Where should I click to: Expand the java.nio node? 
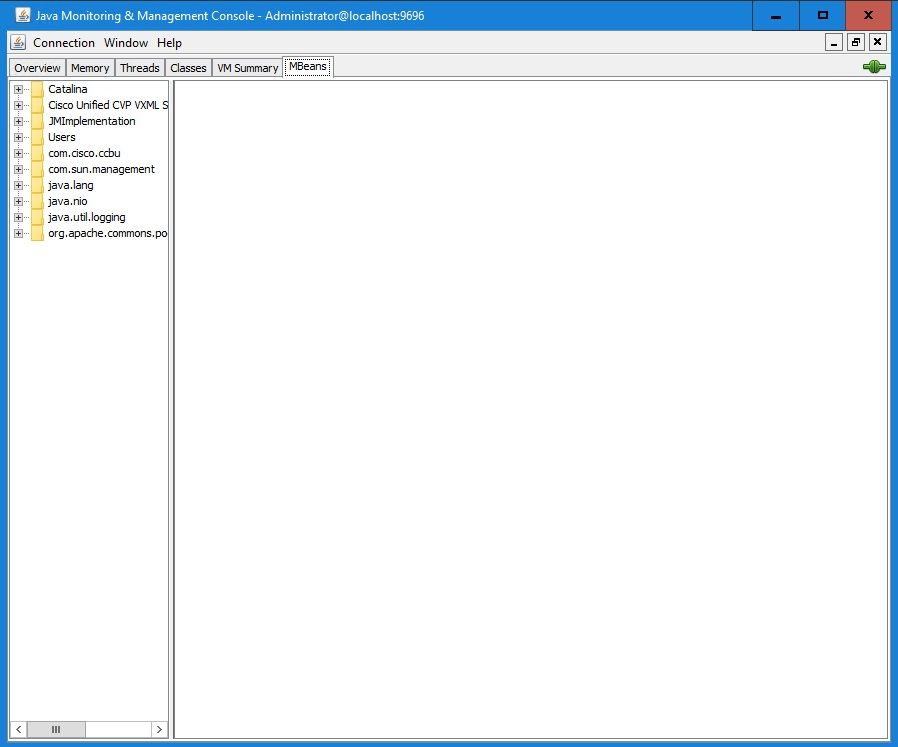coord(18,202)
